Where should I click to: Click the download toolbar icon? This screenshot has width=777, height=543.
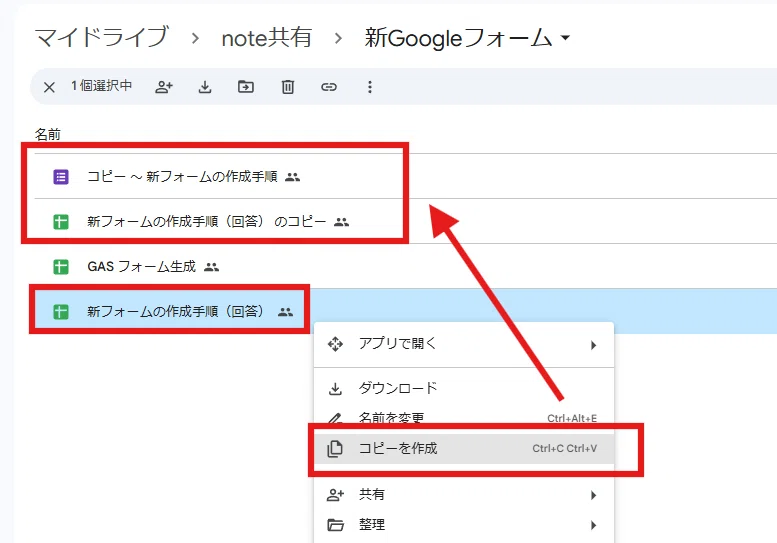205,87
